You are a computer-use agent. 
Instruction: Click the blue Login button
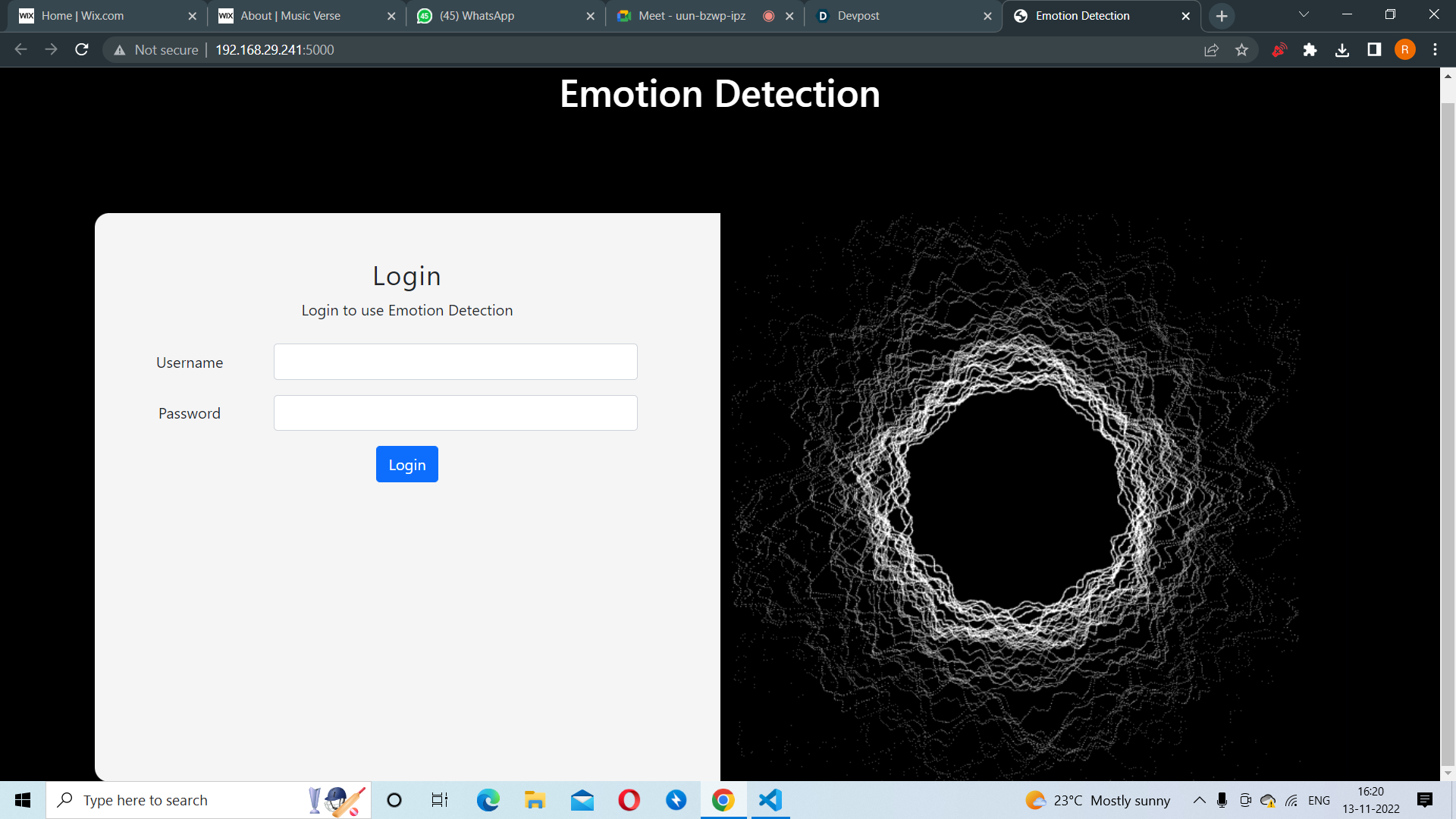[x=406, y=464]
